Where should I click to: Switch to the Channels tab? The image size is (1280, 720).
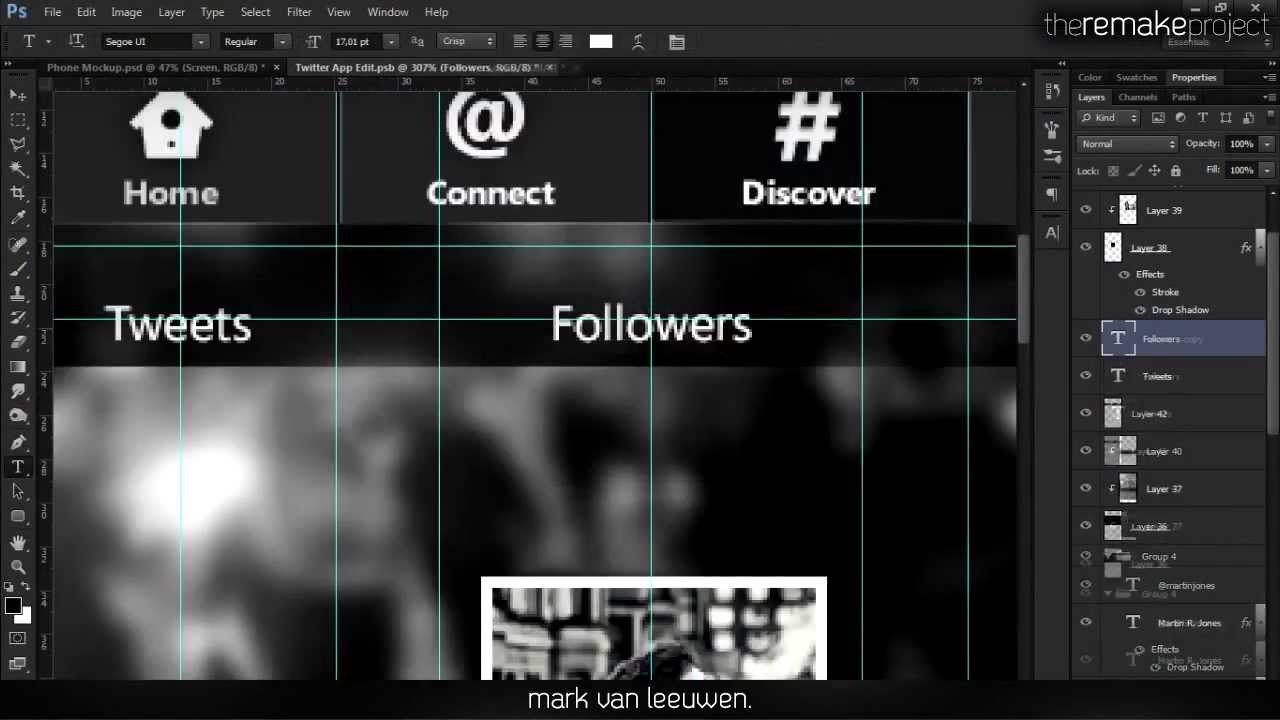pyautogui.click(x=1137, y=97)
